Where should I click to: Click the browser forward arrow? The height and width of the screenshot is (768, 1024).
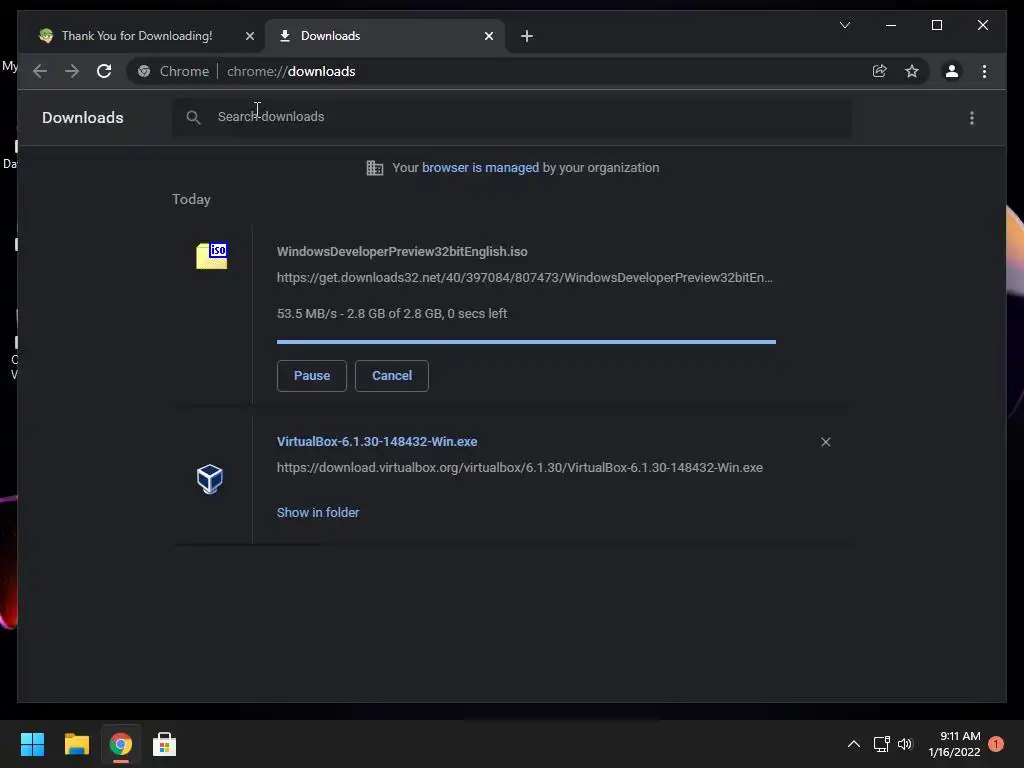coord(72,71)
